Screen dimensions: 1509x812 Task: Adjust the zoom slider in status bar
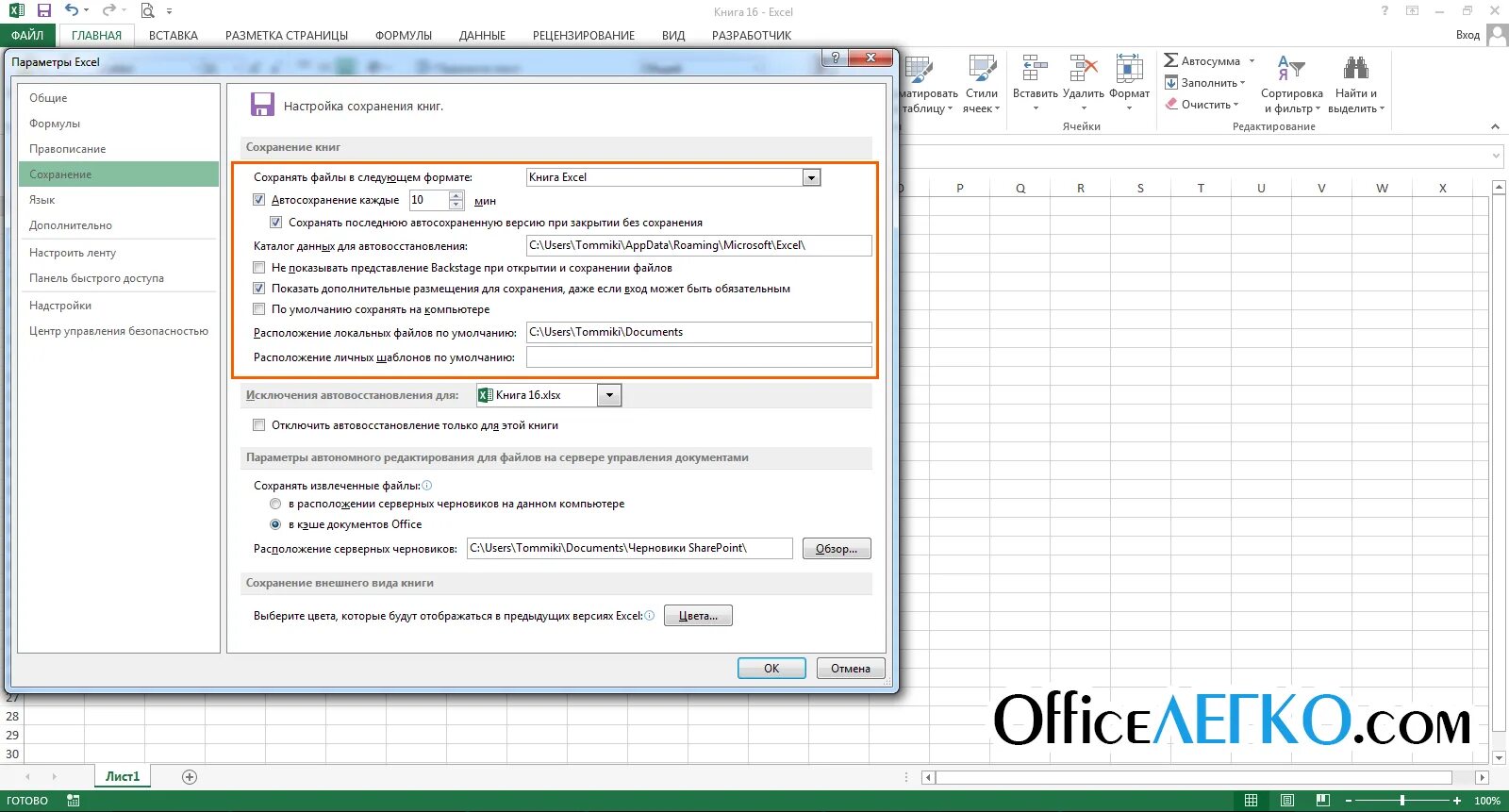point(1402,801)
